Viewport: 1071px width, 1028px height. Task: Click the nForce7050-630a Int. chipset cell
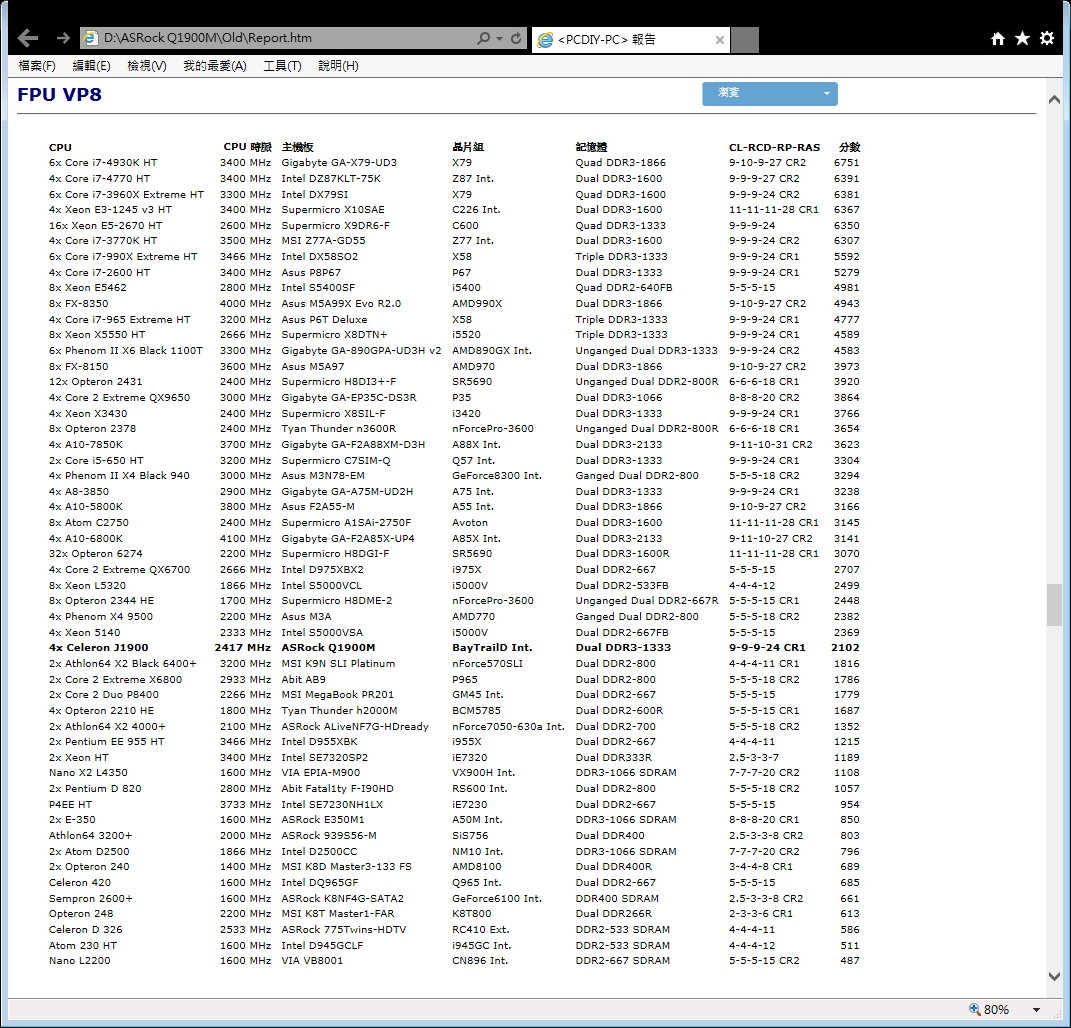click(x=508, y=726)
